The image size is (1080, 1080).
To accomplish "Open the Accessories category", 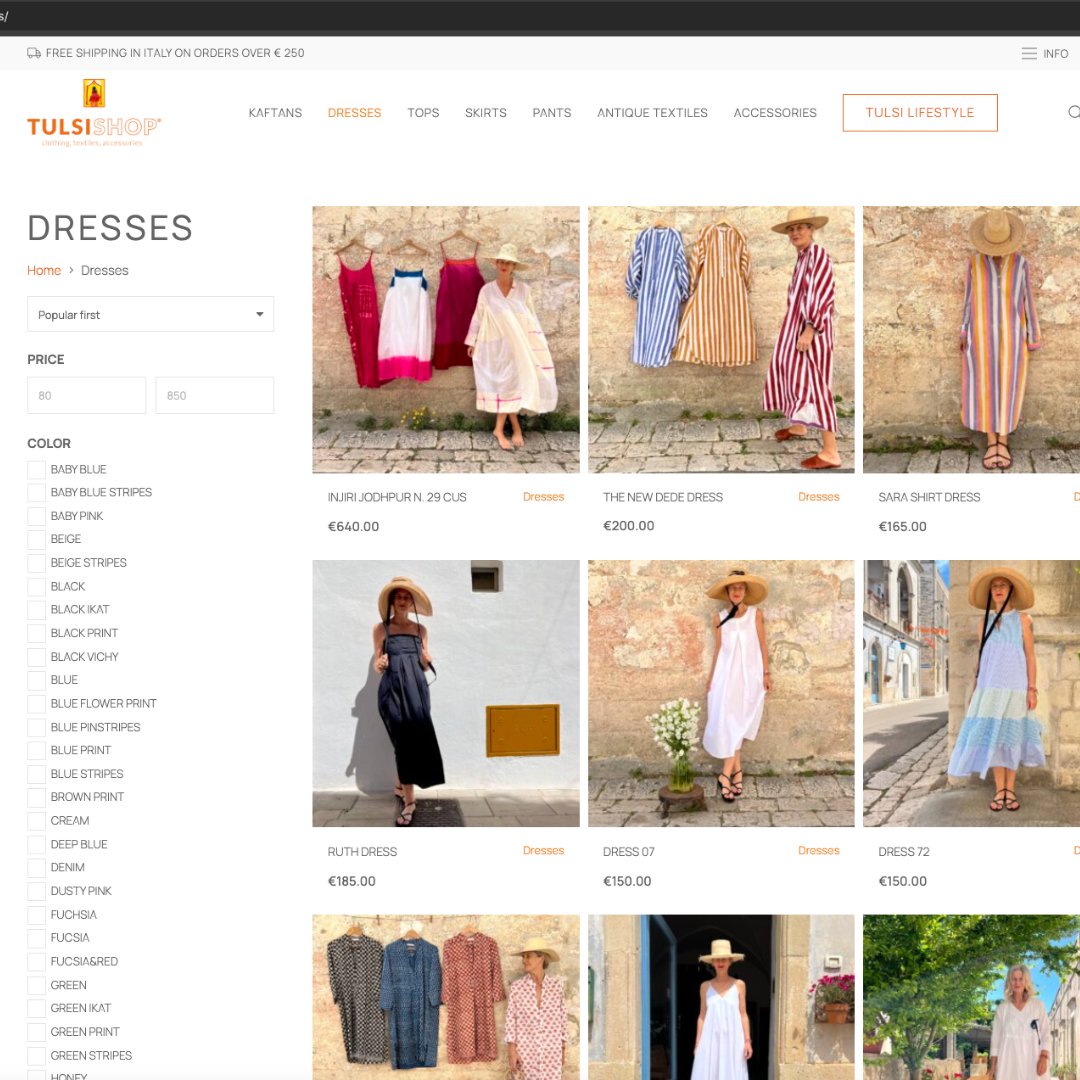I will coord(775,113).
